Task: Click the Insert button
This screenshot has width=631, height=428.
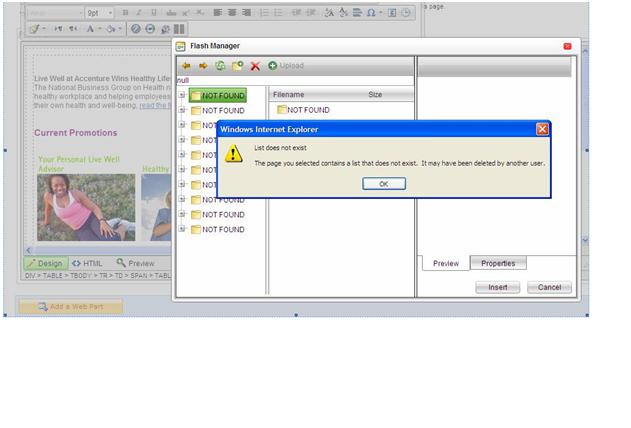Action: 498,287
